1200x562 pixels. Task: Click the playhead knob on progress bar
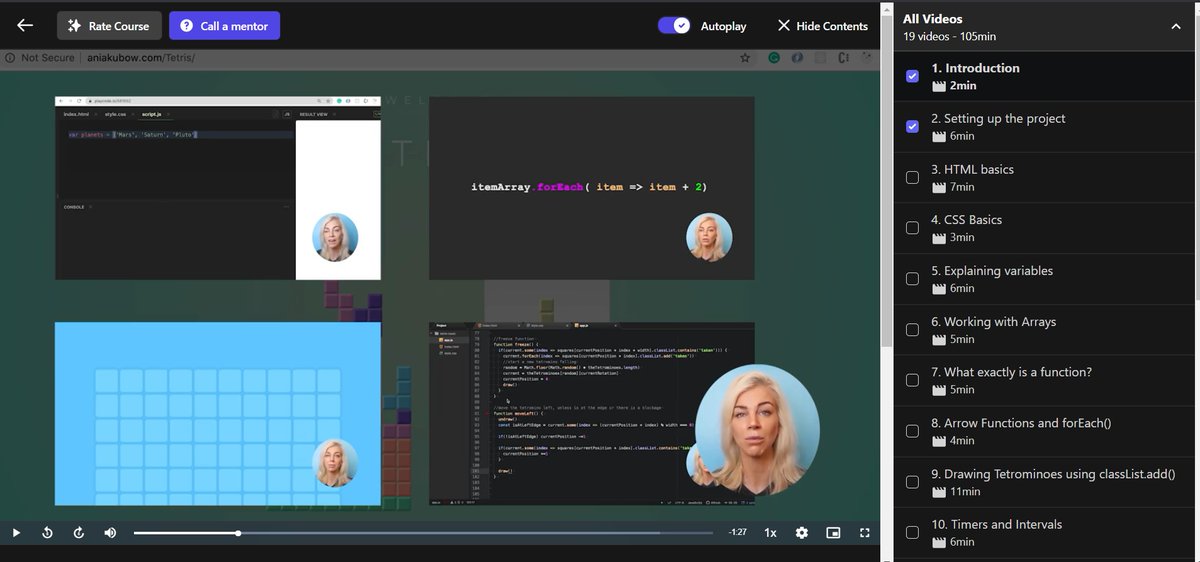point(238,533)
